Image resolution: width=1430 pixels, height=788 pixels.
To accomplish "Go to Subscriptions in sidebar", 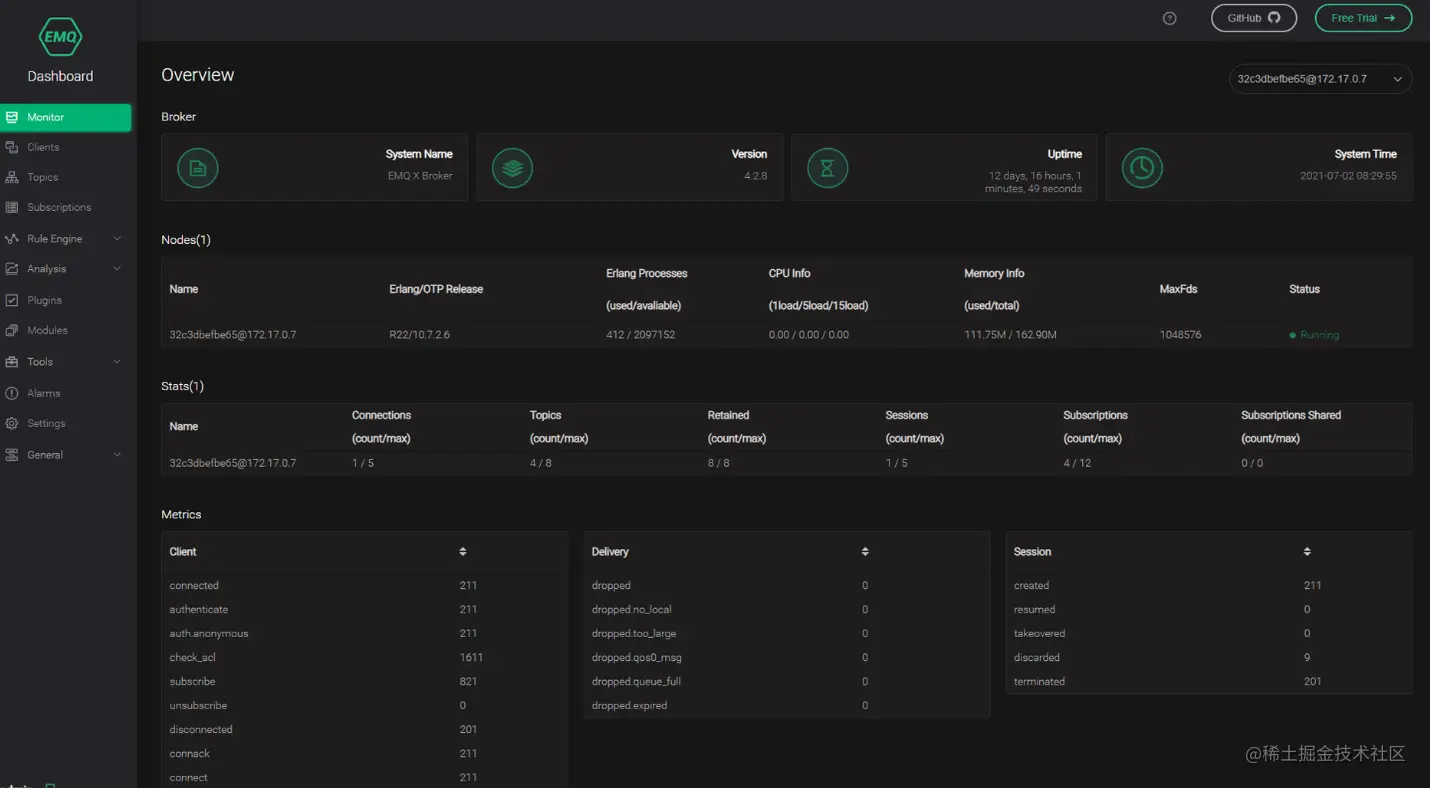I will (x=59, y=207).
